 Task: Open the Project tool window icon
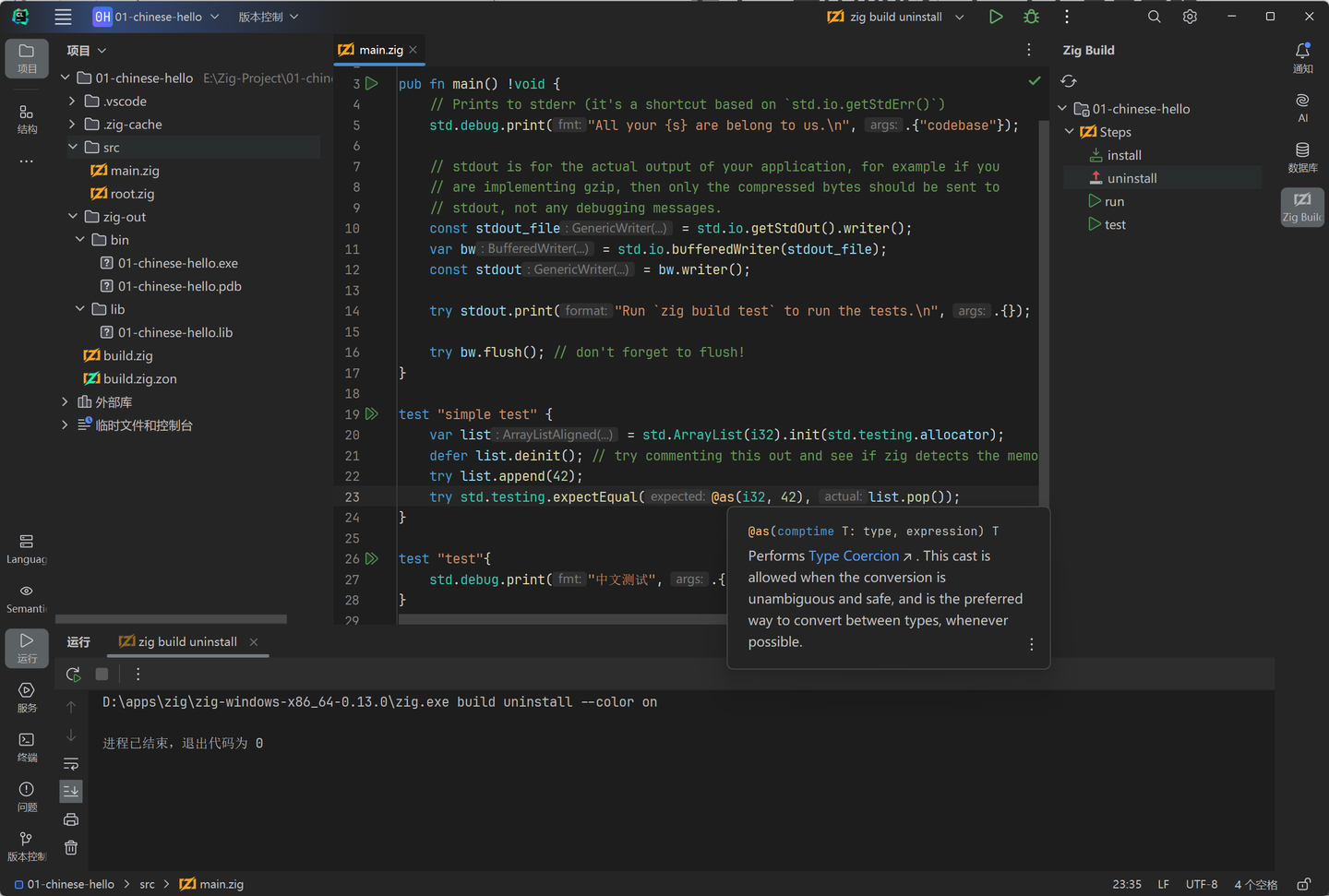(x=27, y=58)
